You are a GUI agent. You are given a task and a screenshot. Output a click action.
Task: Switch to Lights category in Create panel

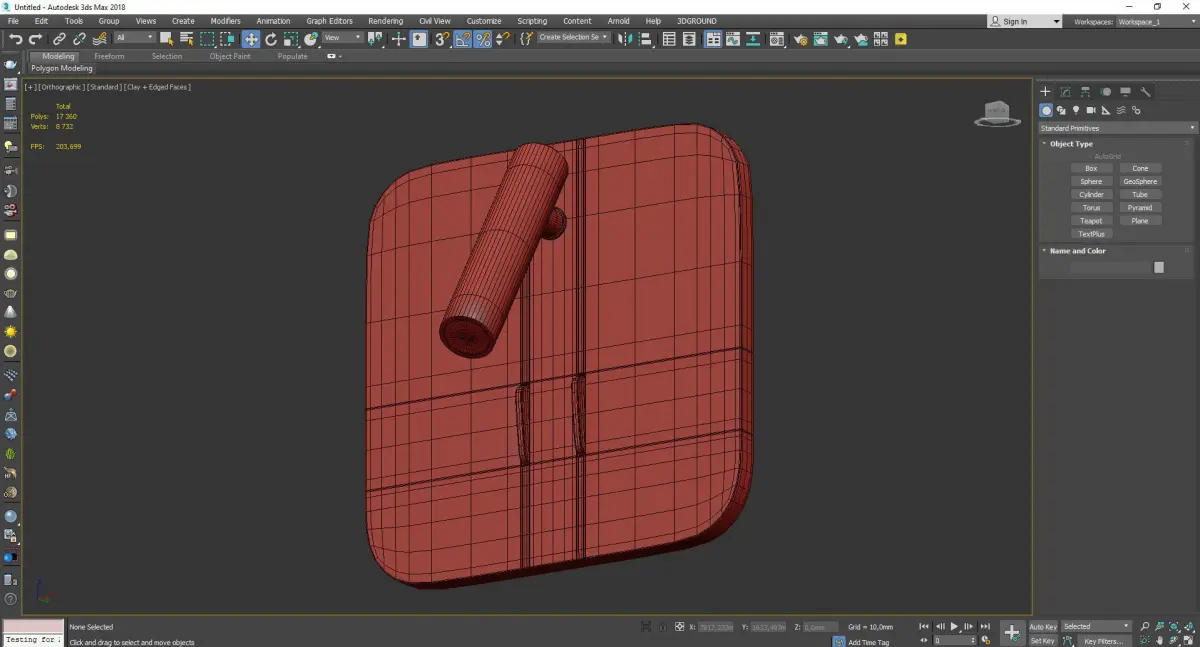[x=1076, y=110]
